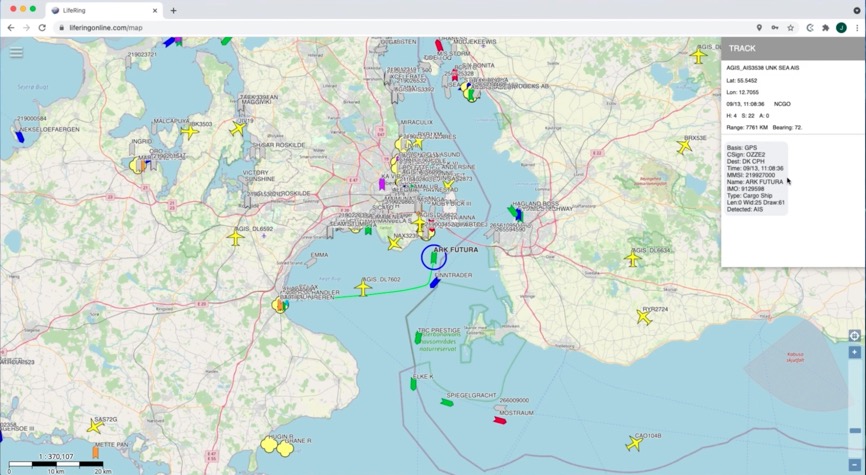
Task: Select the TBC PRESTIGE green ship marker
Action: coord(418,338)
